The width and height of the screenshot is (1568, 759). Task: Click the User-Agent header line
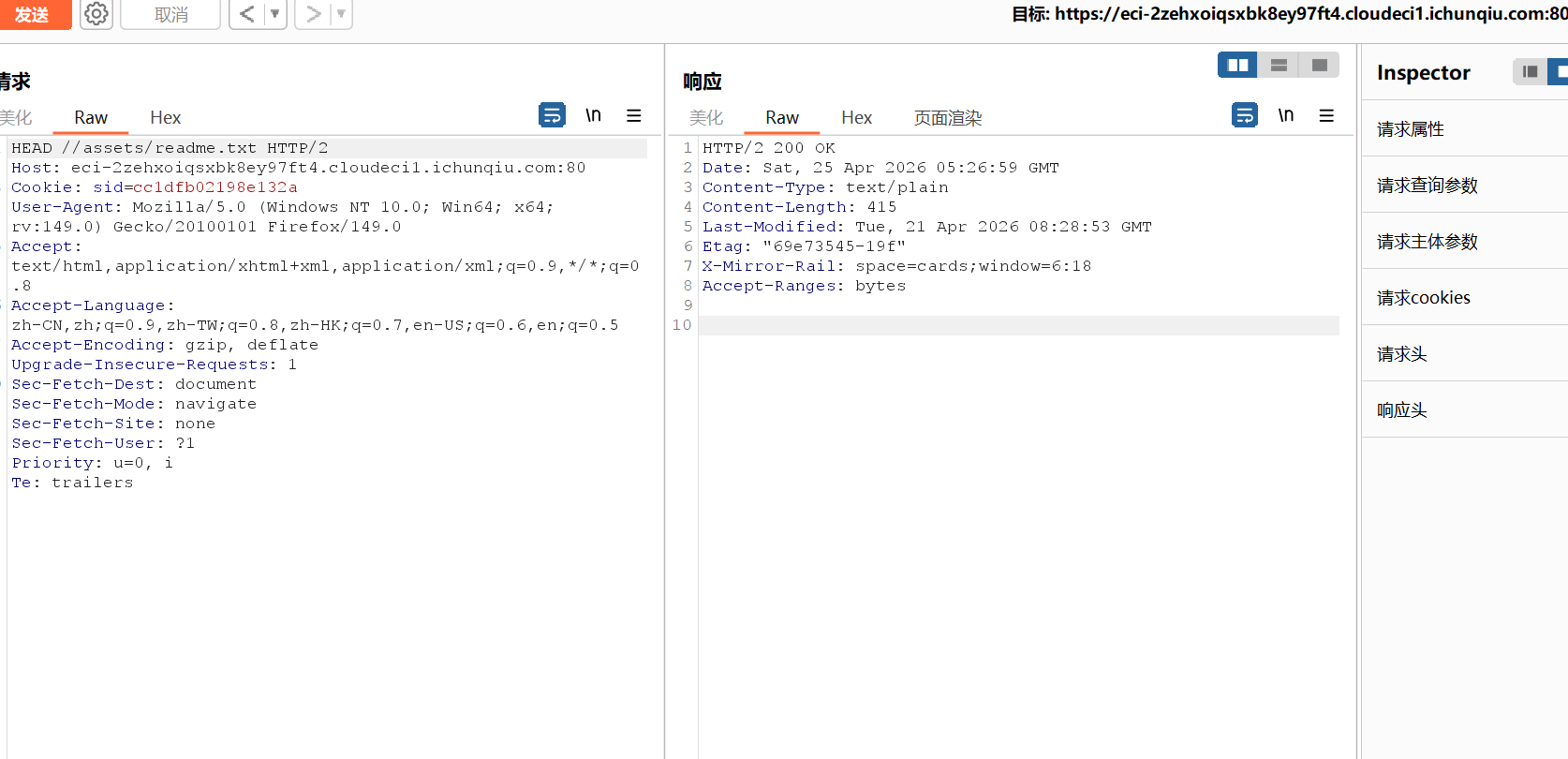pyautogui.click(x=283, y=216)
